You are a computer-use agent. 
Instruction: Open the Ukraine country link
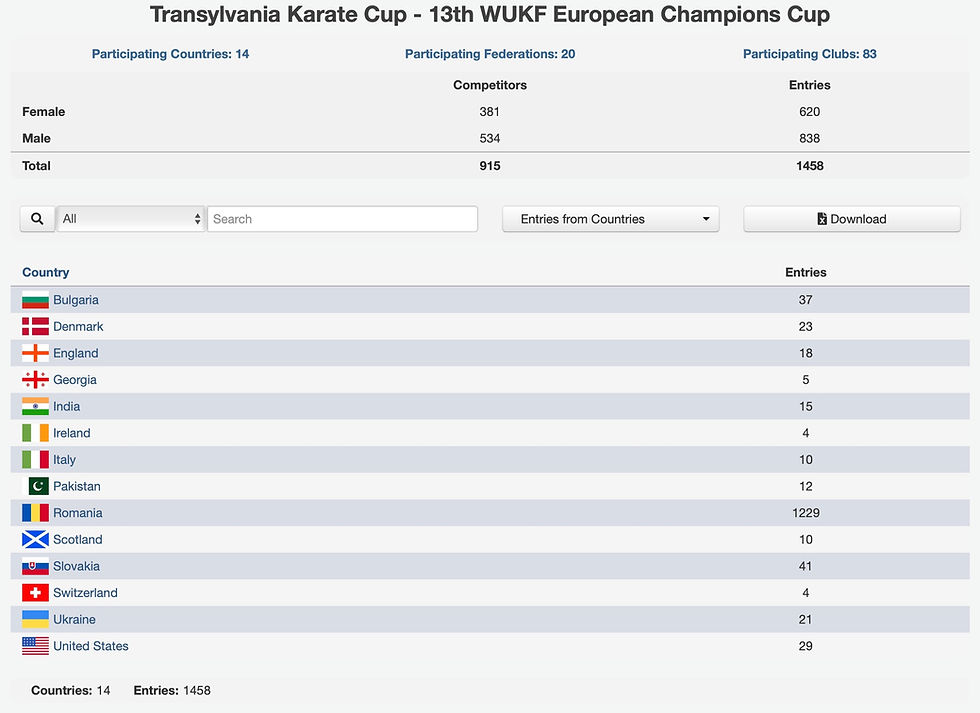pyautogui.click(x=74, y=619)
